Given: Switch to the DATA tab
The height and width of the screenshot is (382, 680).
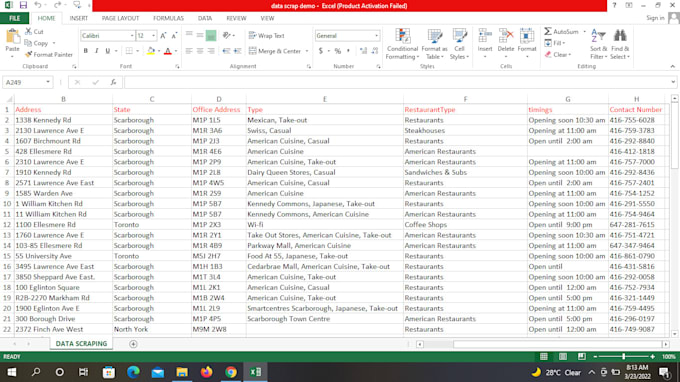Looking at the screenshot, I should (x=205, y=18).
